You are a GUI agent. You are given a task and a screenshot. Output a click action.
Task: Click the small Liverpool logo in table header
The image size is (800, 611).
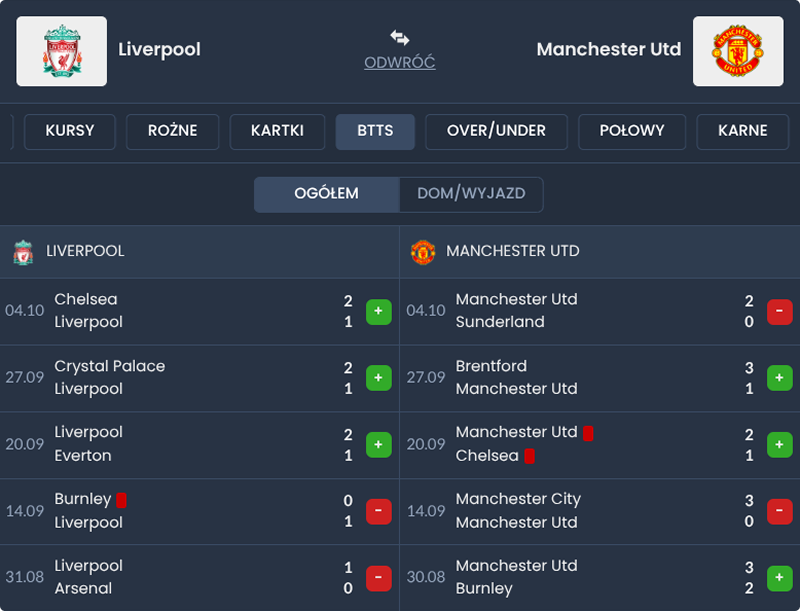click(x=23, y=252)
